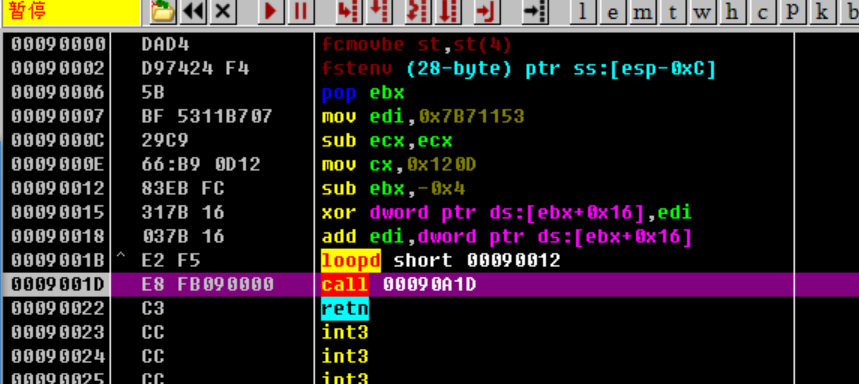Select 'loopd short 00090012' instruction
This screenshot has width=859, height=384.
point(440,261)
